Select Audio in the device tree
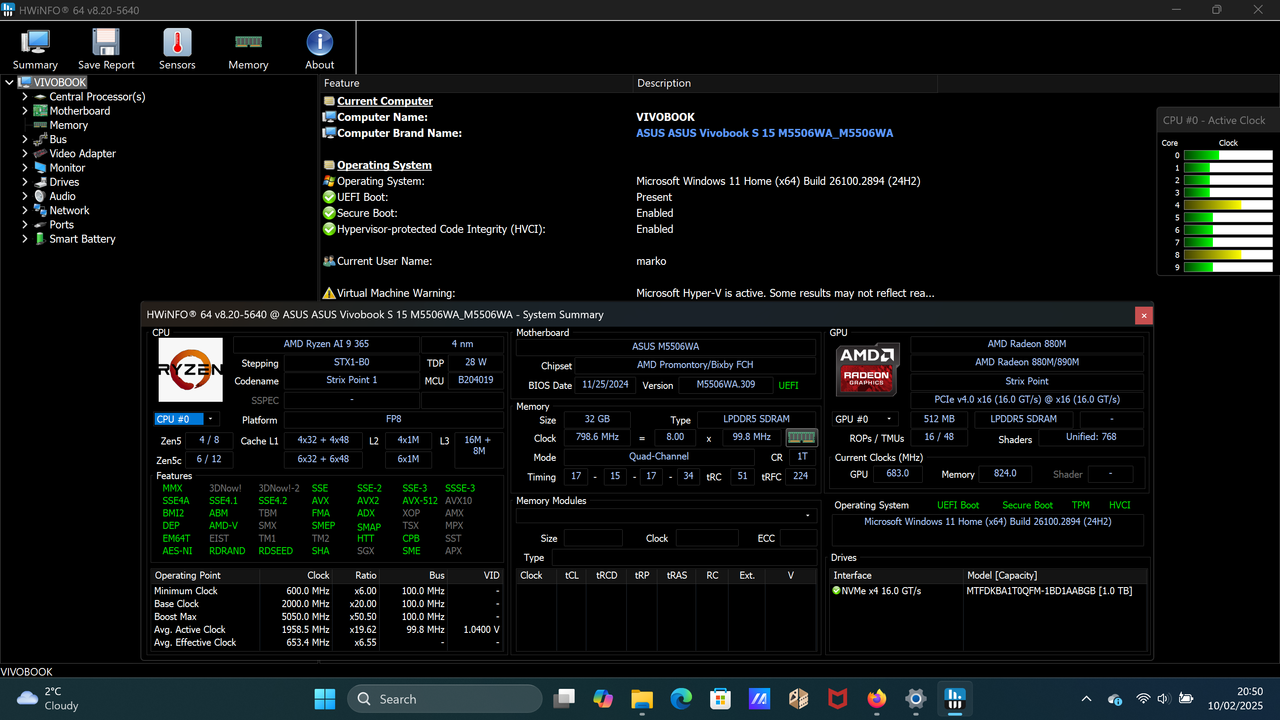1280x720 pixels. 62,196
